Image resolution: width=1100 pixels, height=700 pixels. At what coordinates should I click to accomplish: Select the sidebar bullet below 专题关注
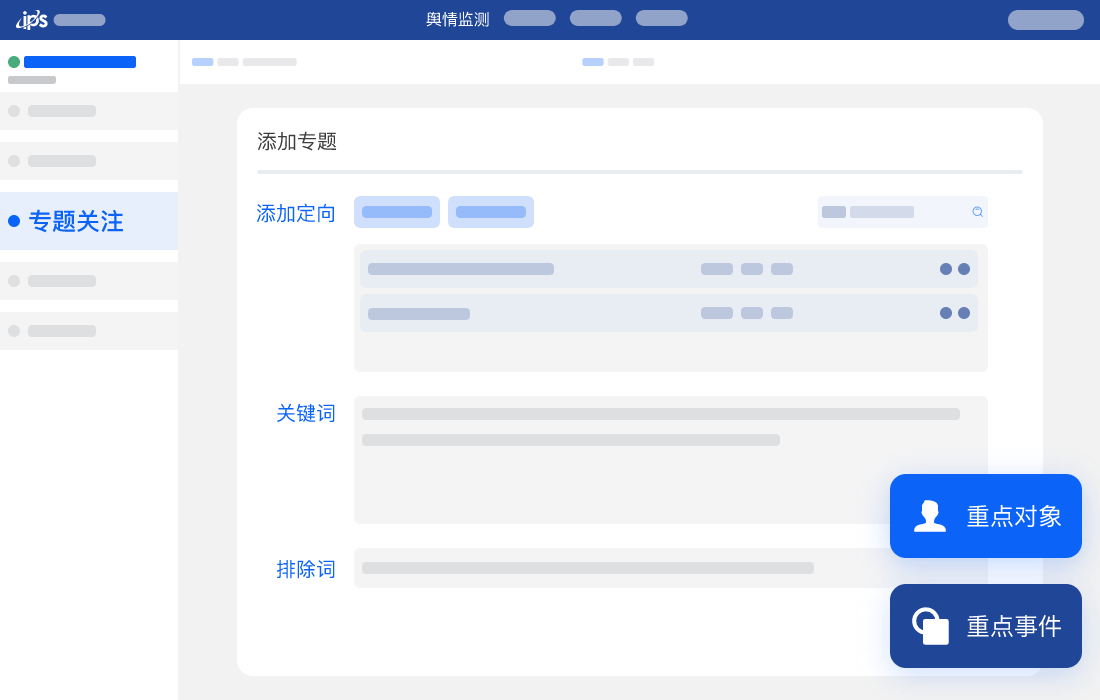click(x=14, y=281)
